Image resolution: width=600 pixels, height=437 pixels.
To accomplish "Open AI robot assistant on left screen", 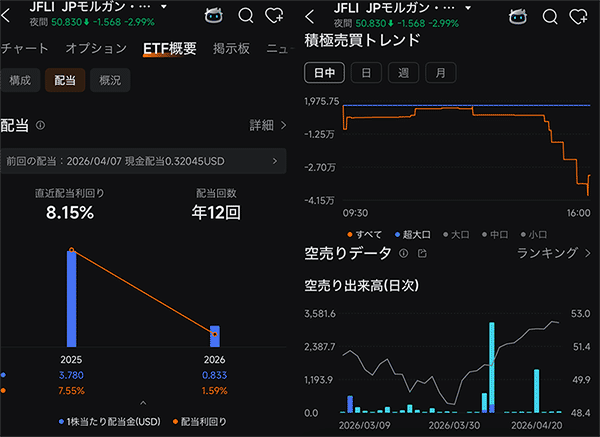I will click(x=213, y=15).
